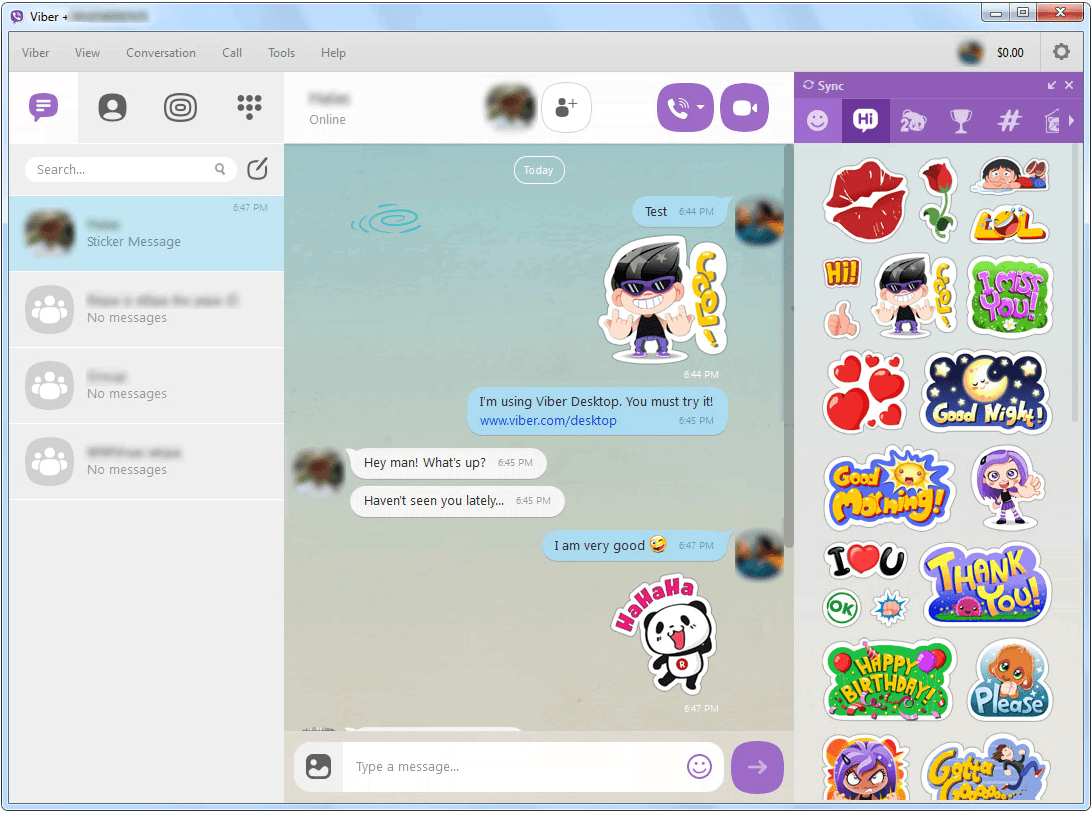Select the trophy sticker pack tab
Viewport: 1092px width, 813px height.
point(961,120)
